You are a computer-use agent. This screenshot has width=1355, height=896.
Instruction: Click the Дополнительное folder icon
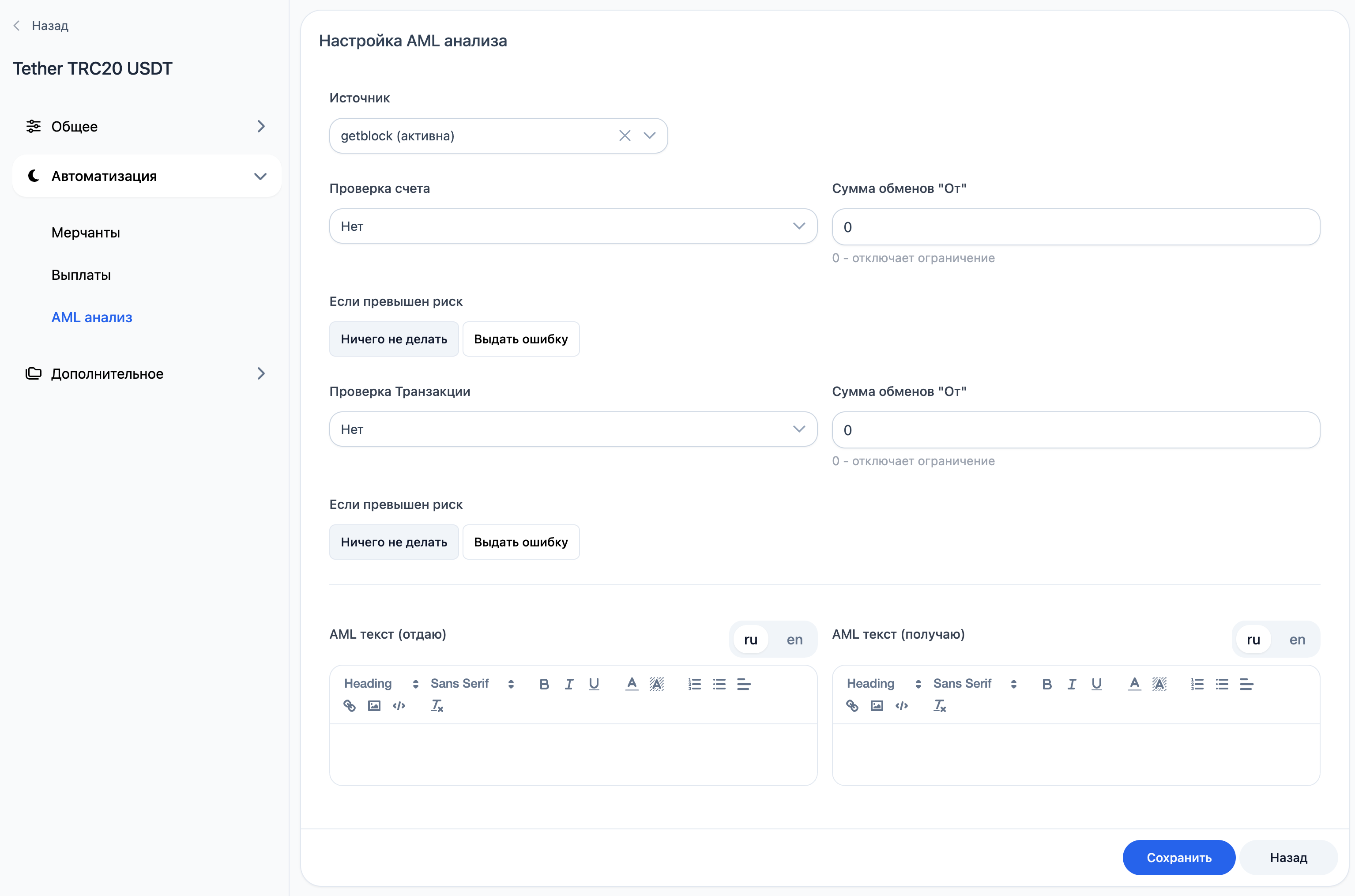34,374
